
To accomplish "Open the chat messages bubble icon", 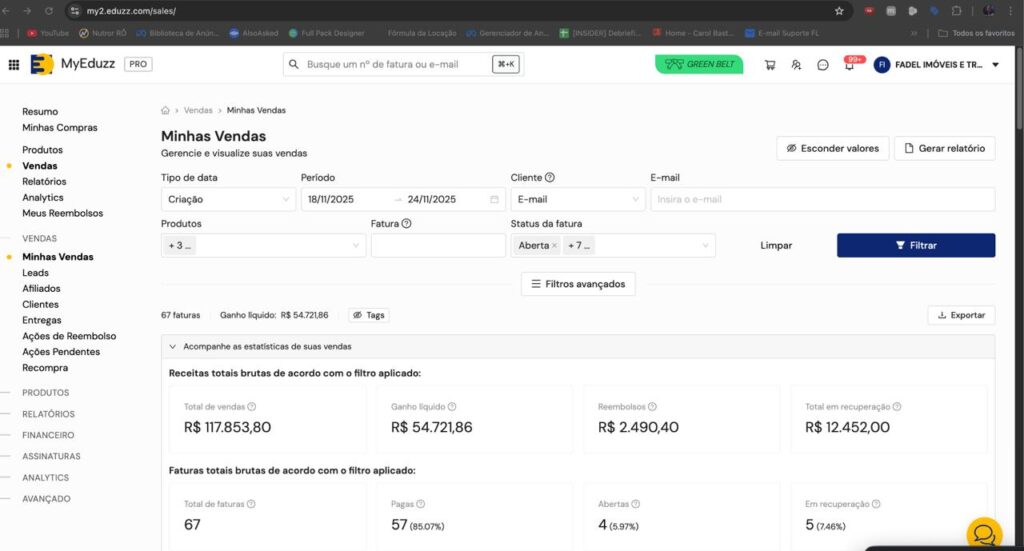I will tap(822, 65).
